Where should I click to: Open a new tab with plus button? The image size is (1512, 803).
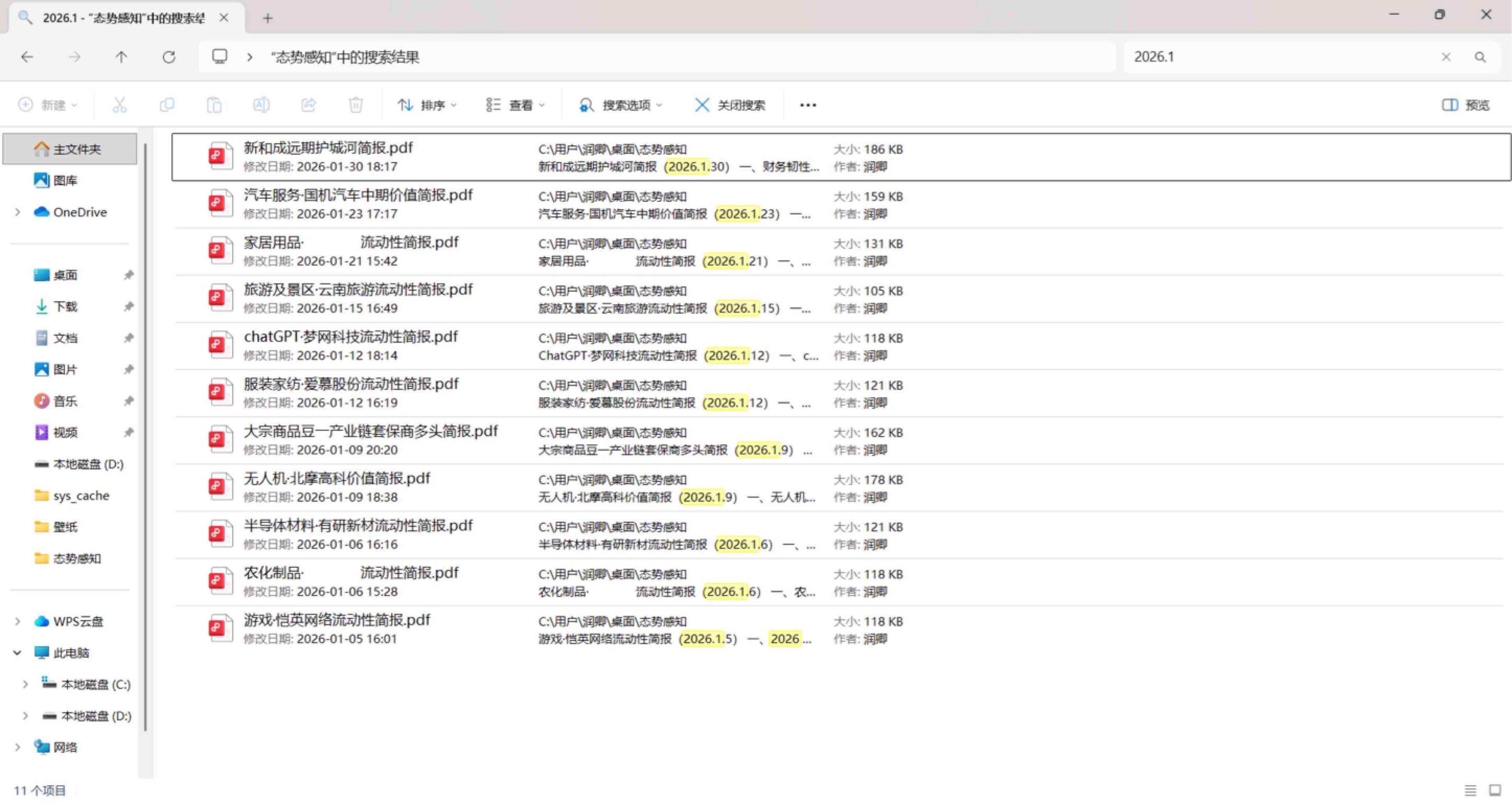point(268,18)
